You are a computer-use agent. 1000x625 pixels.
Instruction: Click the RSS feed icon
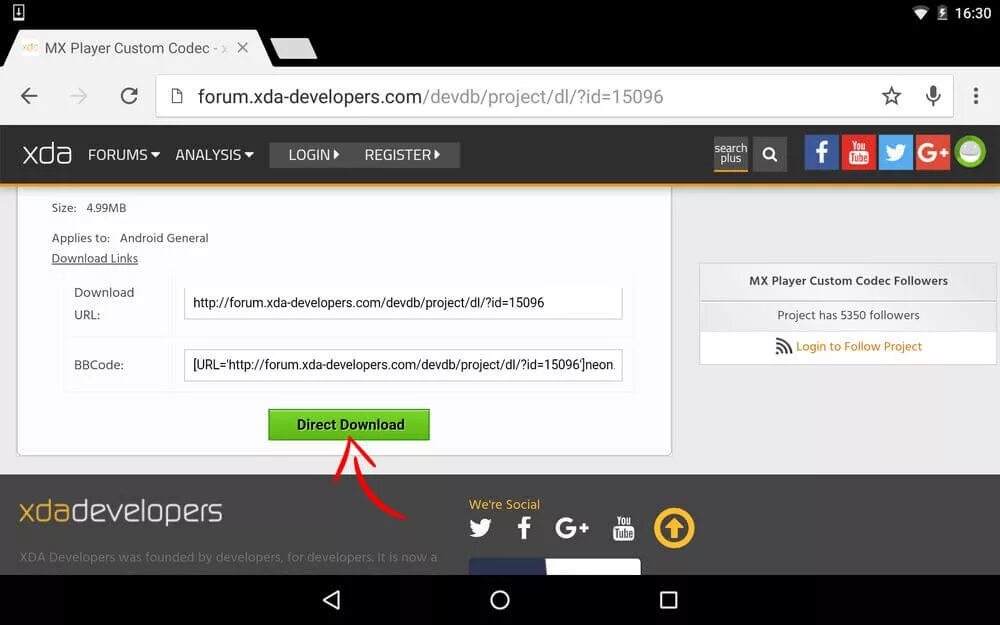tap(783, 346)
